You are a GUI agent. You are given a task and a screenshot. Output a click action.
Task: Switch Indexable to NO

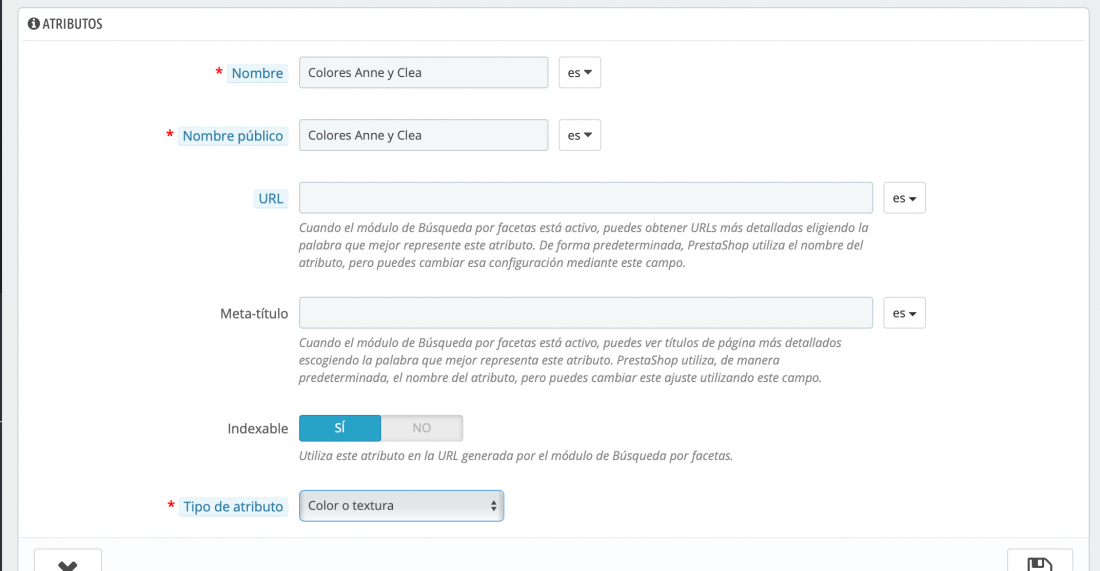point(422,428)
